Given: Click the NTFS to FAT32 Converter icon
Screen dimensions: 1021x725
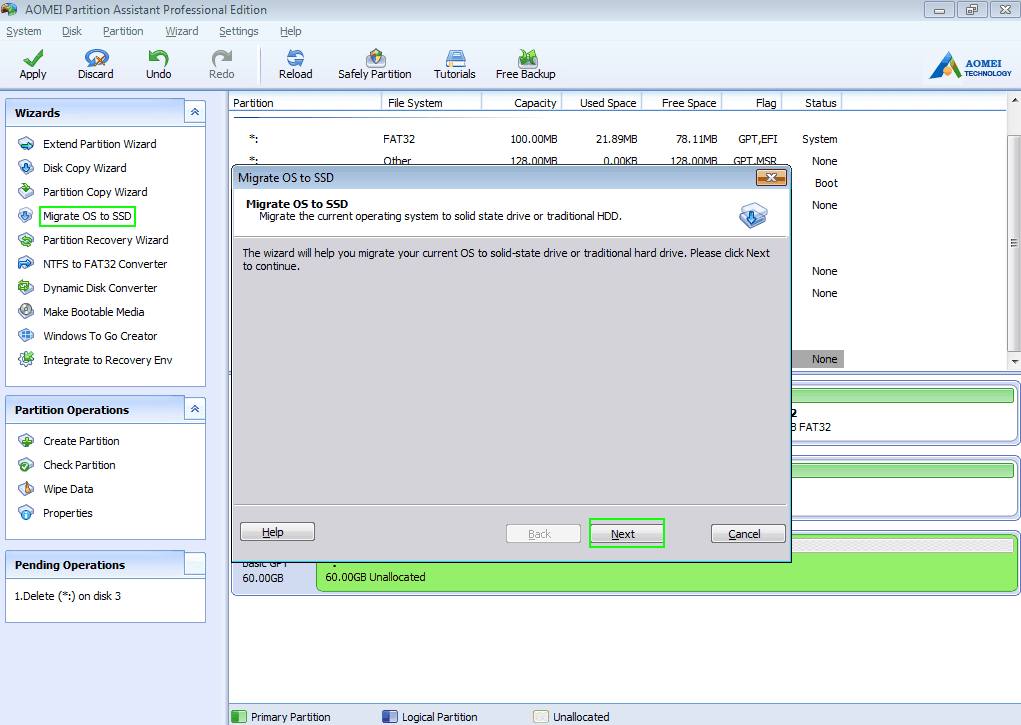Looking at the screenshot, I should click(x=26, y=264).
